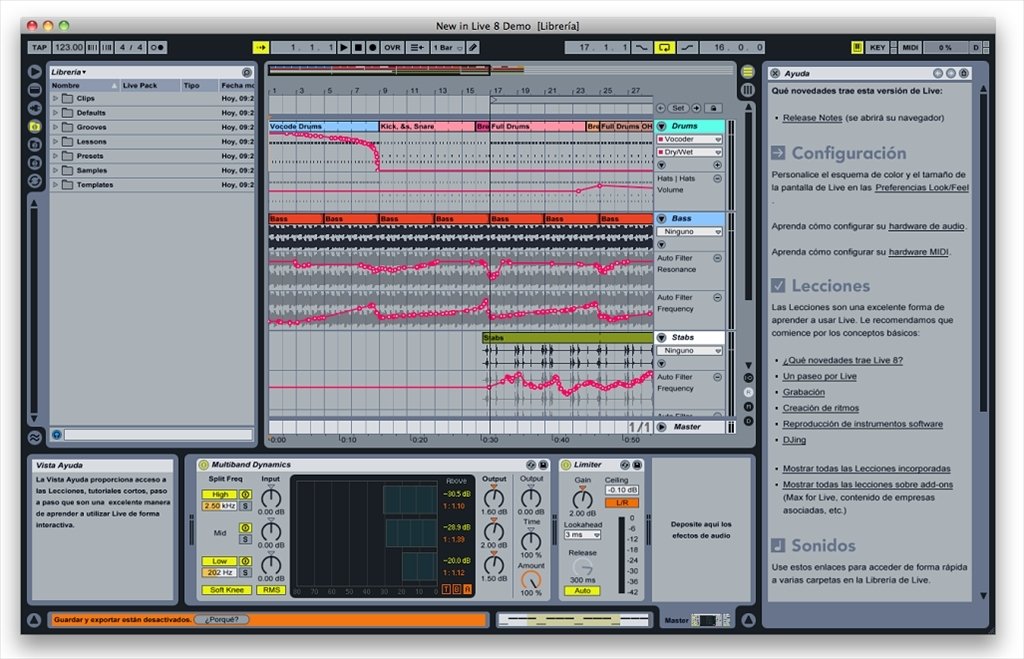Image resolution: width=1024 pixels, height=659 pixels.
Task: Open the Lookahead 3 ms dropdown
Action: [x=582, y=535]
